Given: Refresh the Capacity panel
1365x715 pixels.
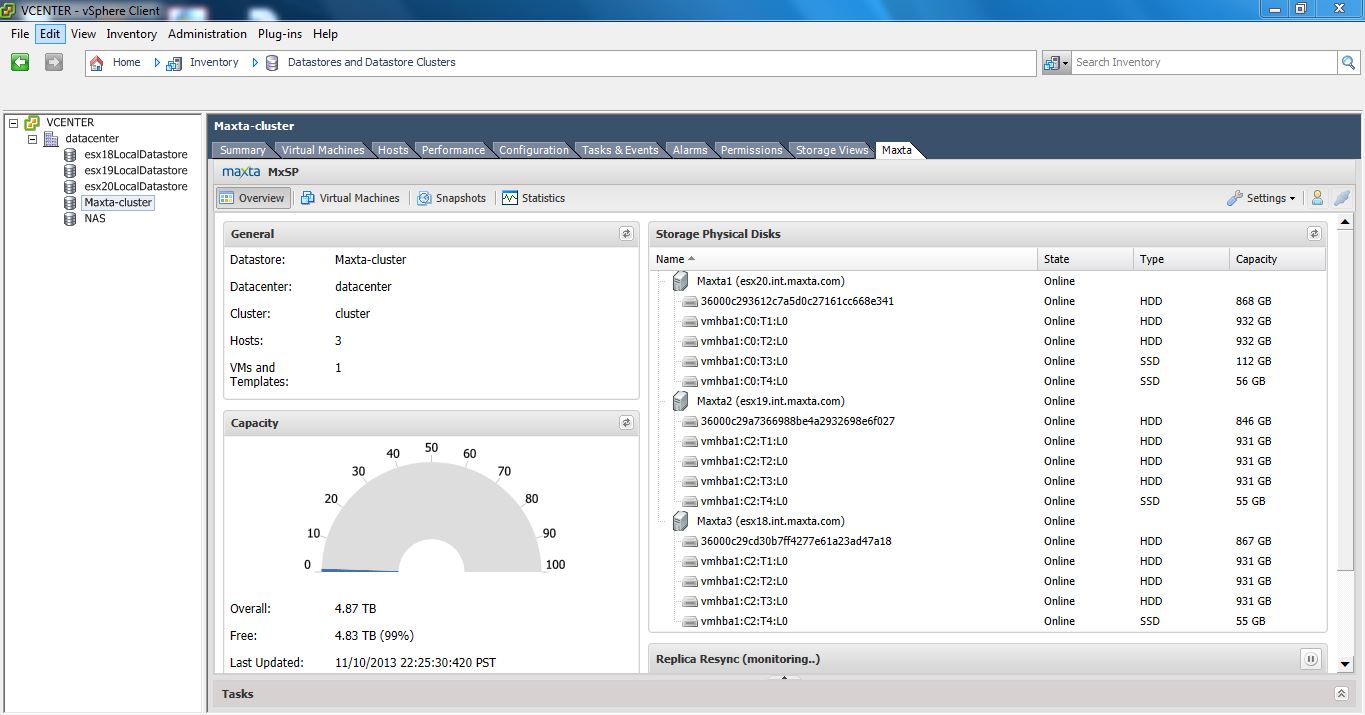Looking at the screenshot, I should (x=626, y=423).
